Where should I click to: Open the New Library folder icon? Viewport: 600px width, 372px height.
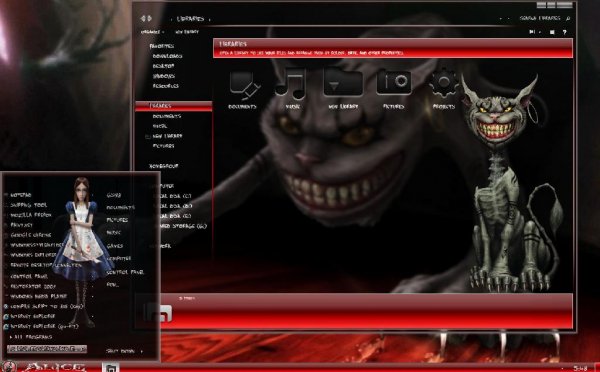click(343, 82)
